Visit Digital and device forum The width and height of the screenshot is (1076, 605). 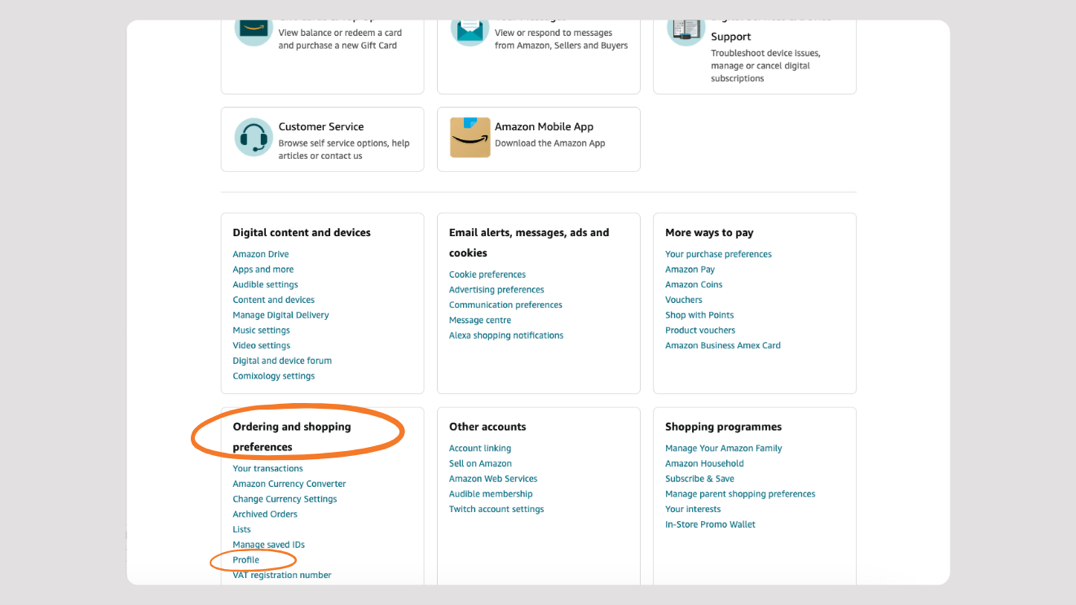(282, 360)
